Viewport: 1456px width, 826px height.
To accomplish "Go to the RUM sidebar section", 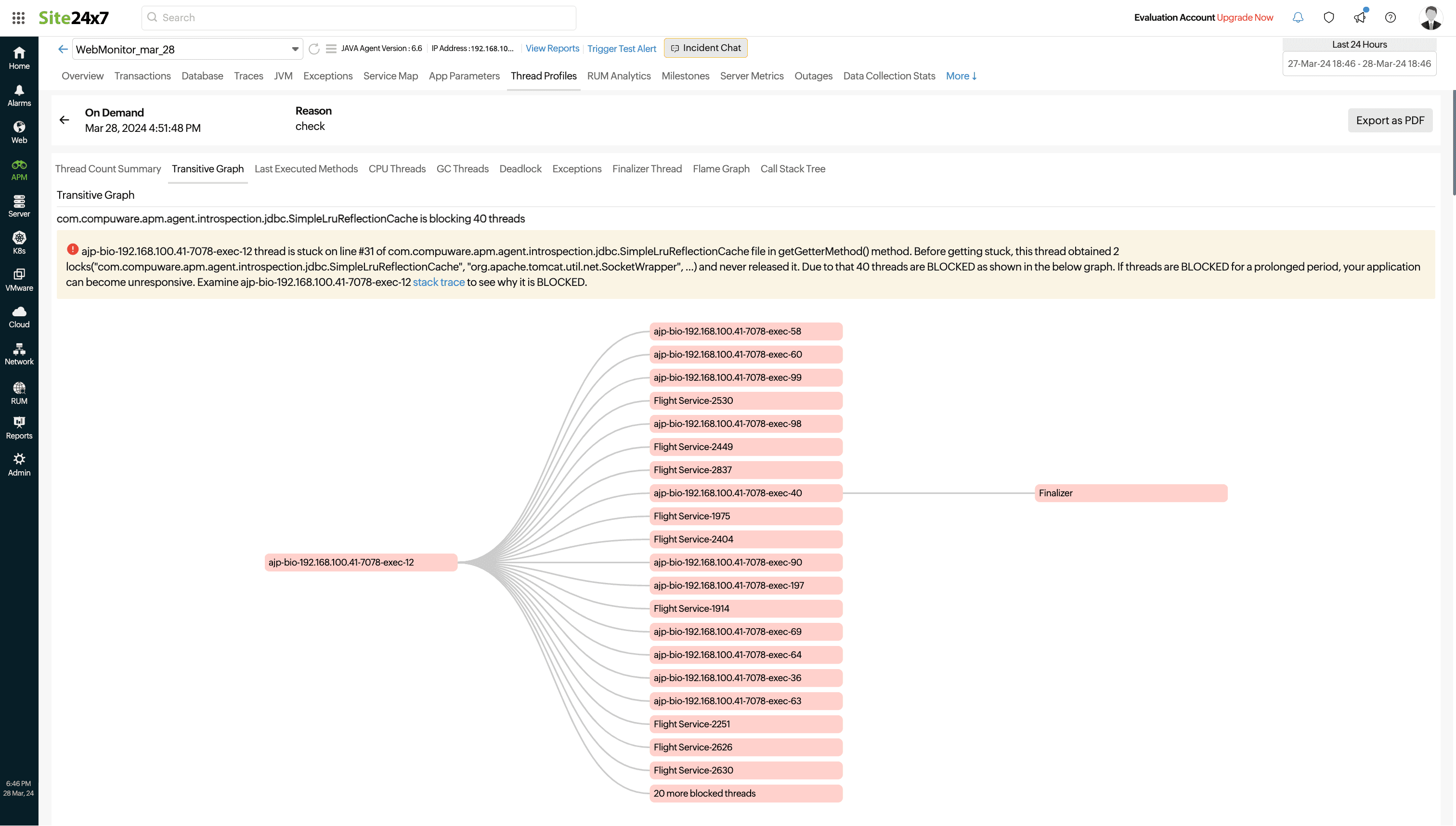I will 19,393.
